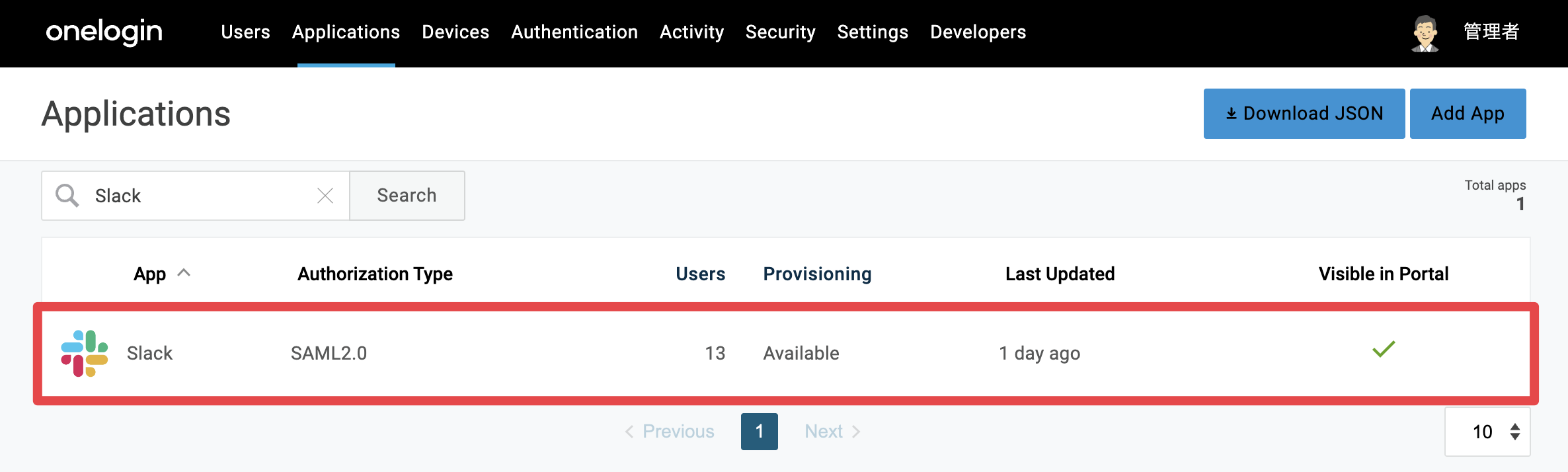The width and height of the screenshot is (1568, 472).
Task: Sort by App column arrow
Action: point(184,272)
